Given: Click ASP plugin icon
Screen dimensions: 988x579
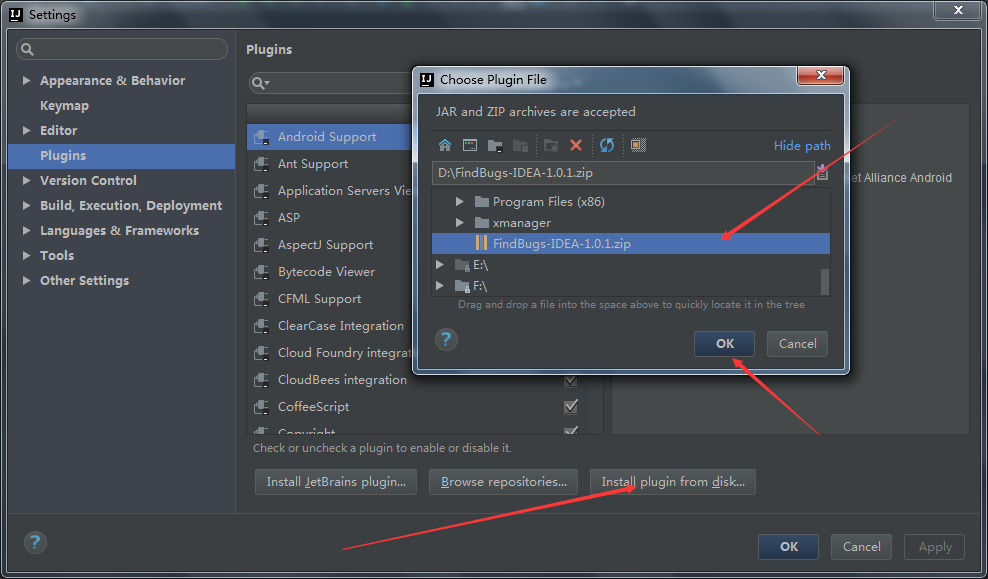Looking at the screenshot, I should point(261,218).
